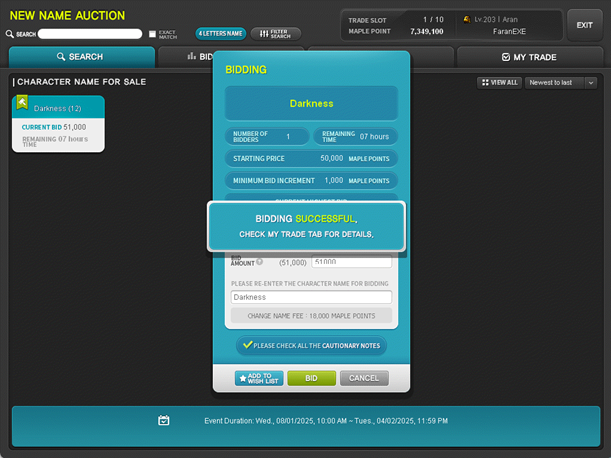Click the auction hammer badge on Darkness card
Screen dimensions: 611x458
[22, 103]
